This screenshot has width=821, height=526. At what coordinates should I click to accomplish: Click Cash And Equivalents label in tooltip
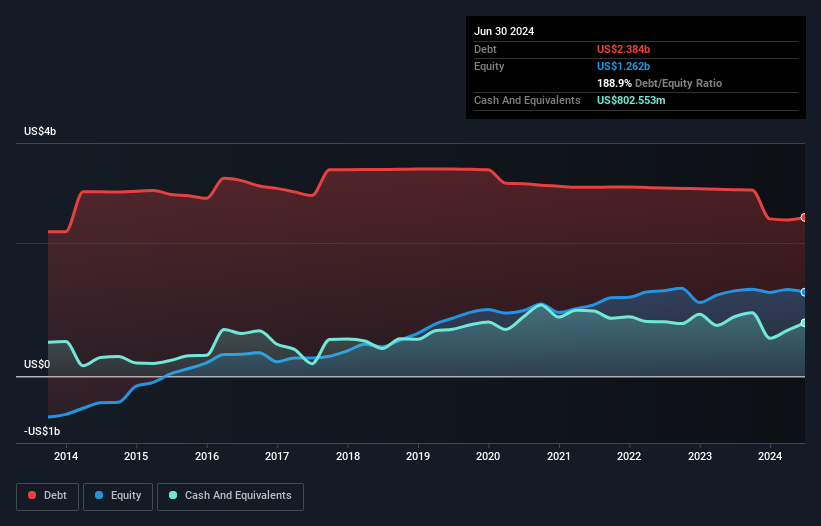(527, 100)
